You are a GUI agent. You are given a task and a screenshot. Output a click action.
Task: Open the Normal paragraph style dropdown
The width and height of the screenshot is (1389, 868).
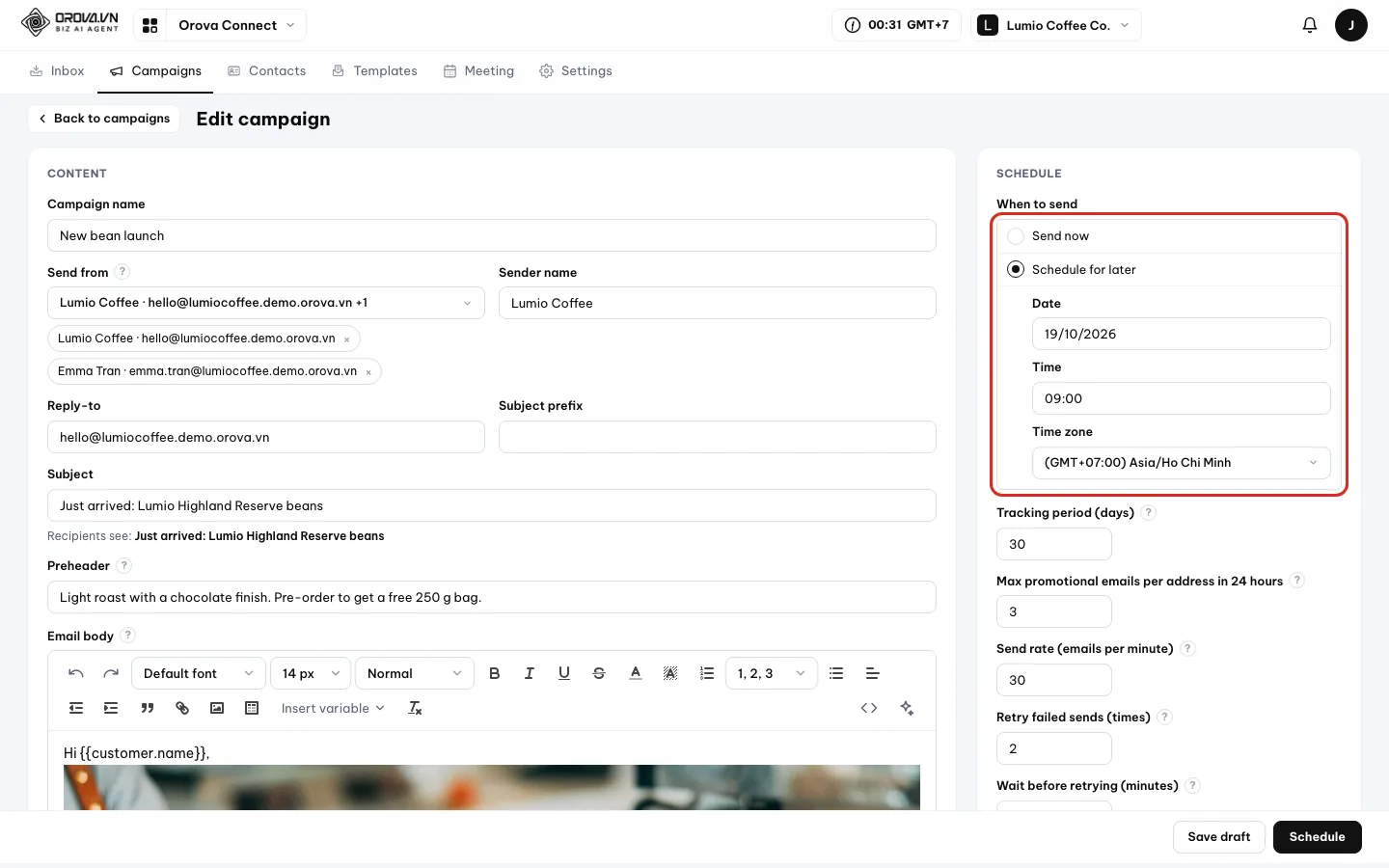[x=415, y=673]
